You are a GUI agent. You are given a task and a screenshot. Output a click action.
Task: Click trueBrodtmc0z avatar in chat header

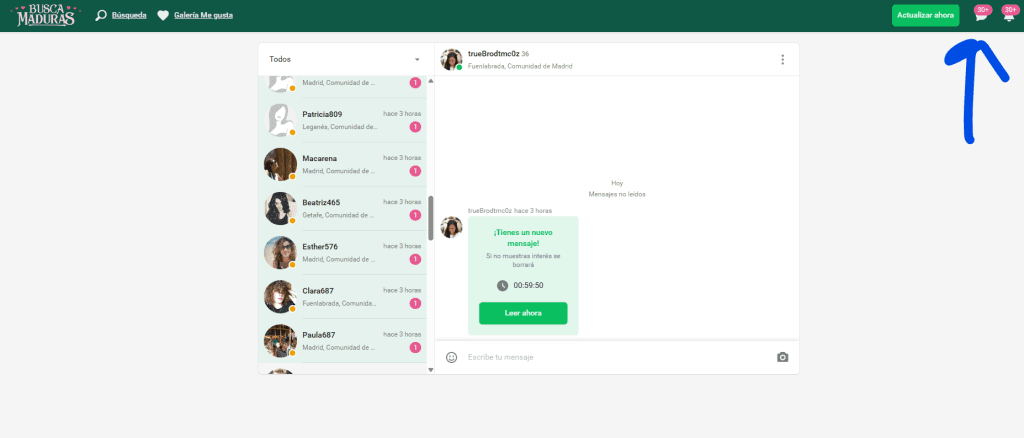(x=451, y=59)
